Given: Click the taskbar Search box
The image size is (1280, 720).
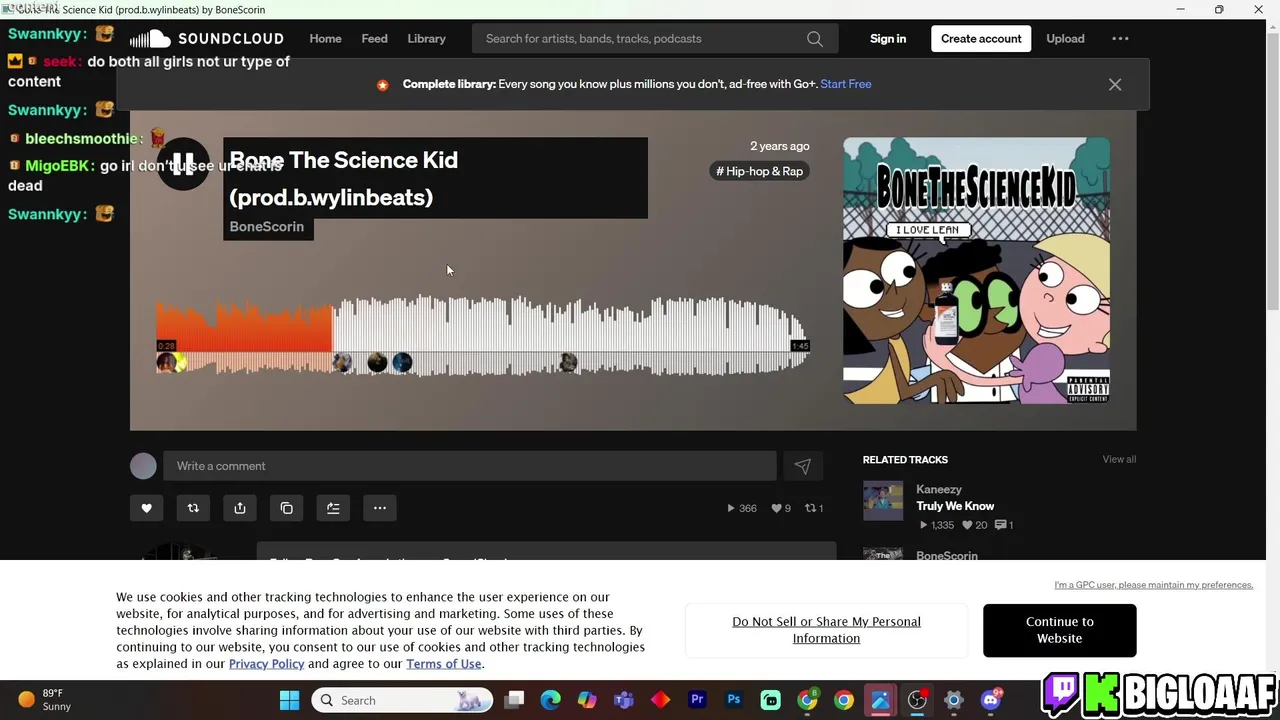Looking at the screenshot, I should (402, 700).
